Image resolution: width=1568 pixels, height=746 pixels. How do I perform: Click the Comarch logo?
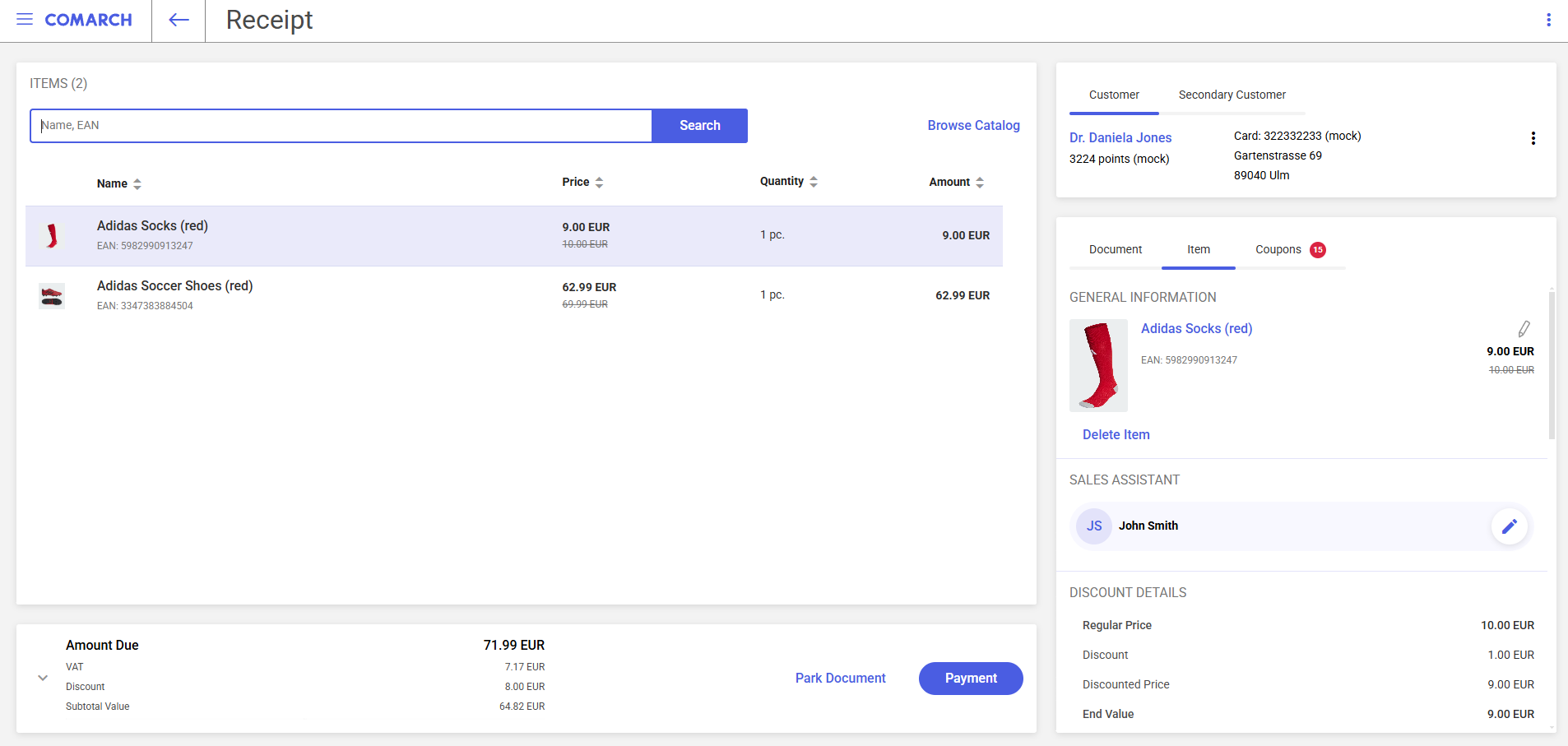click(88, 20)
